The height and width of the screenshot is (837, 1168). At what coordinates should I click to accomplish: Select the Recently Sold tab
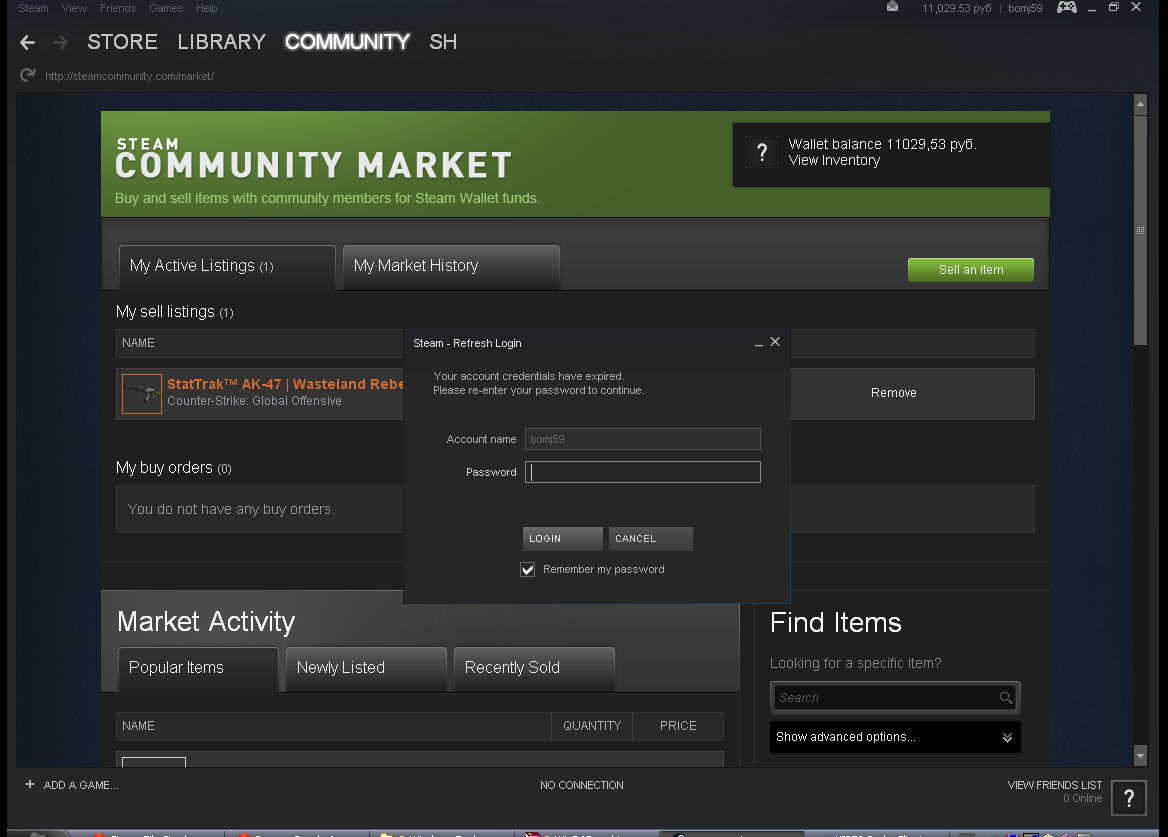click(534, 668)
